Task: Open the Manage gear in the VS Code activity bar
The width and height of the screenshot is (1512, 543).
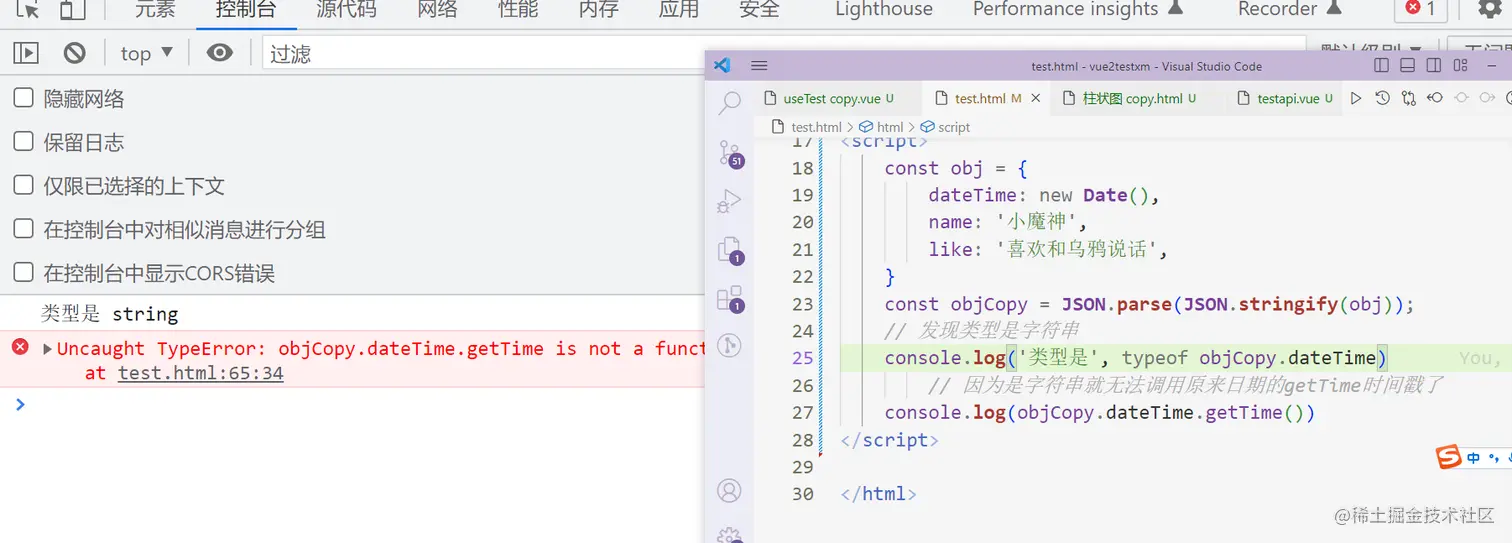Action: coord(730,534)
